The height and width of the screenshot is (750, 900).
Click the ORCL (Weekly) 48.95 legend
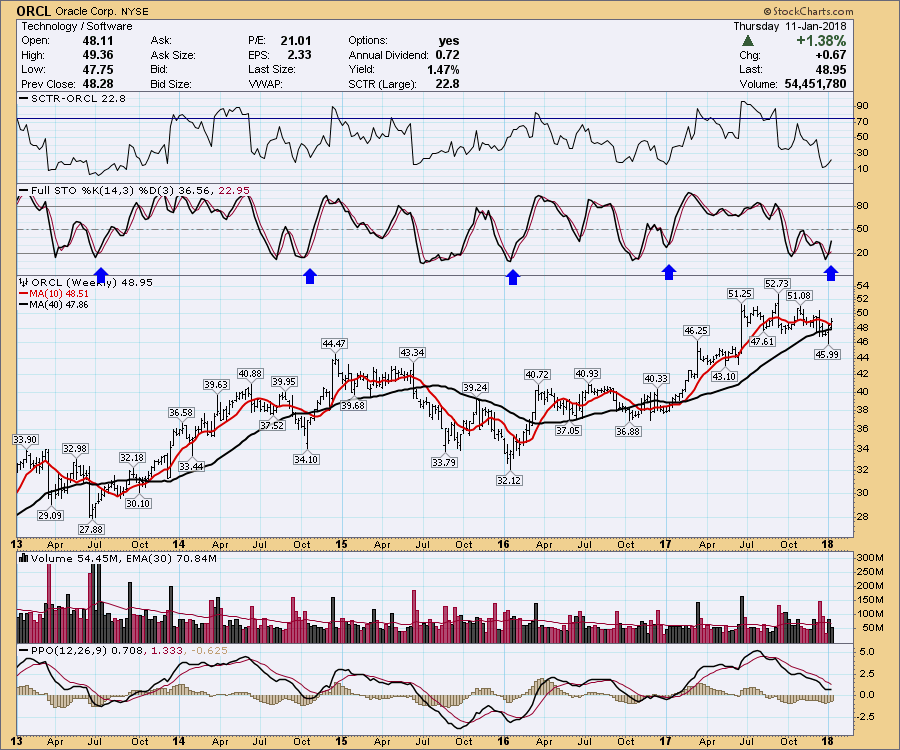pos(86,282)
